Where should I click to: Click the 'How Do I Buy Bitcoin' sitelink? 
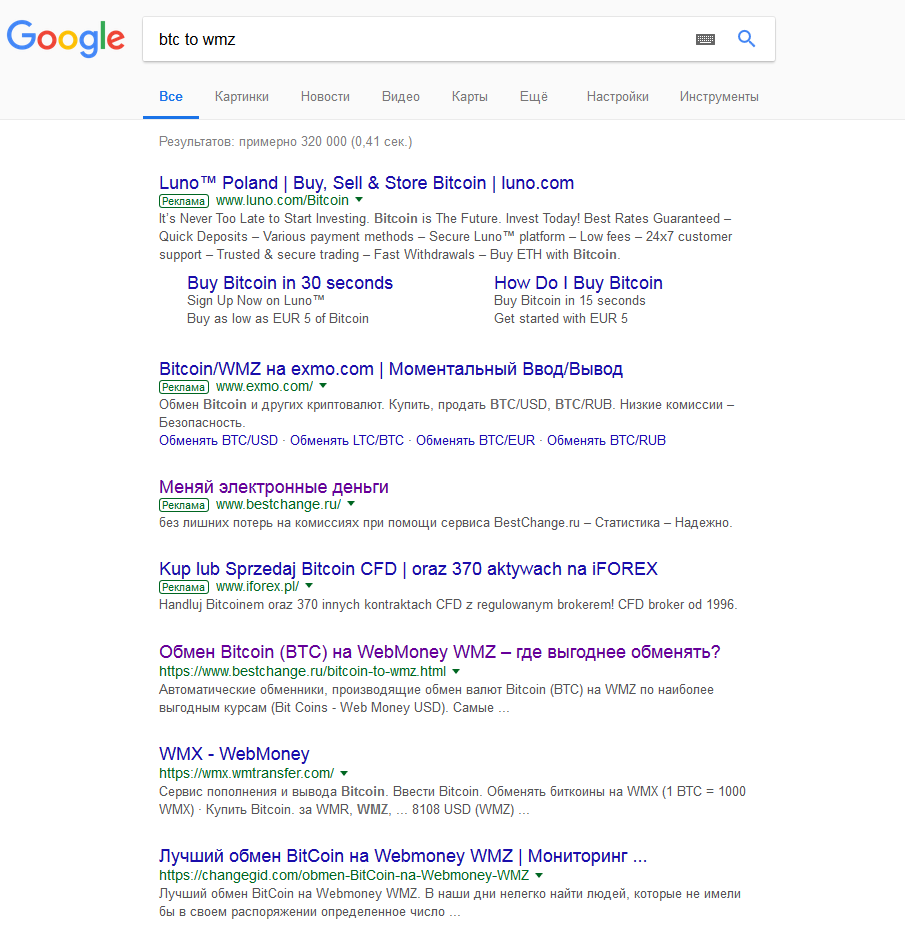(x=578, y=283)
